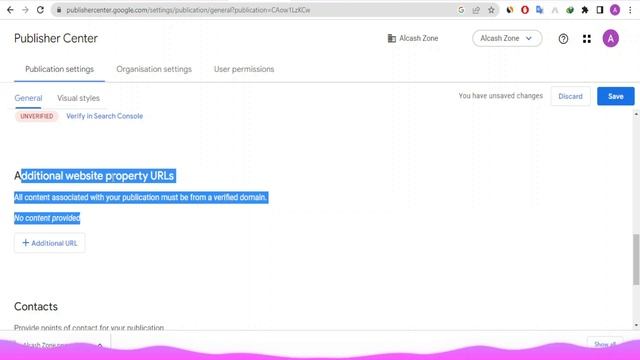Open the Alcash Zone publication dropdown
The width and height of the screenshot is (640, 360).
click(507, 38)
